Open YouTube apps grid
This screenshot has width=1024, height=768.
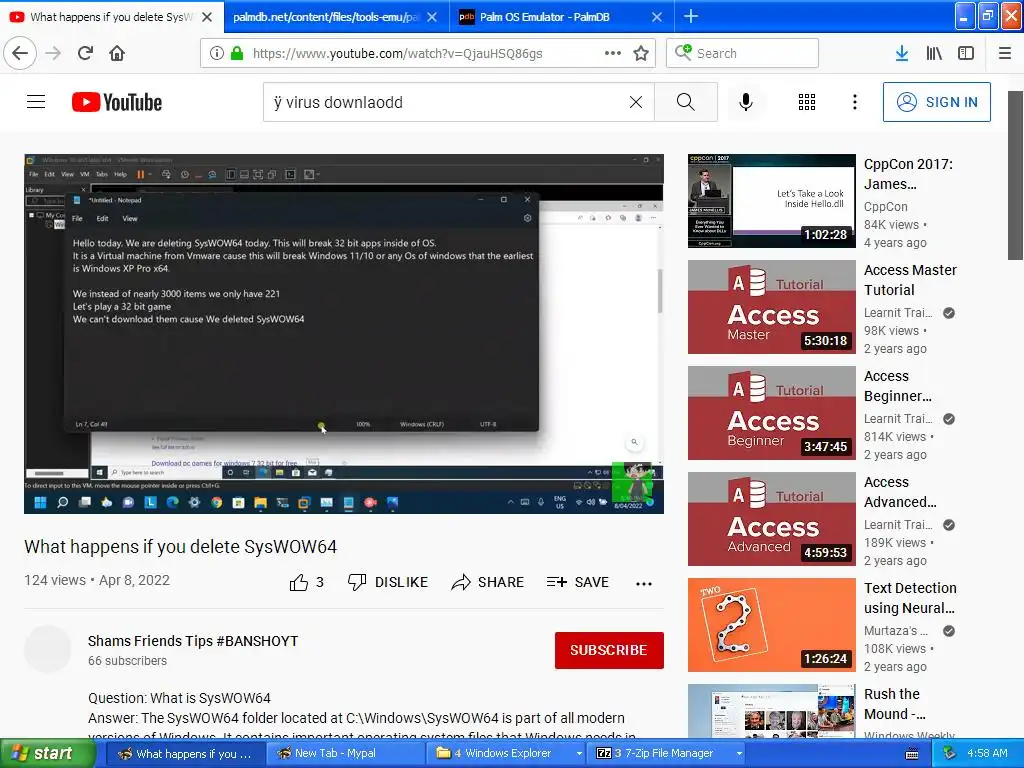(807, 102)
